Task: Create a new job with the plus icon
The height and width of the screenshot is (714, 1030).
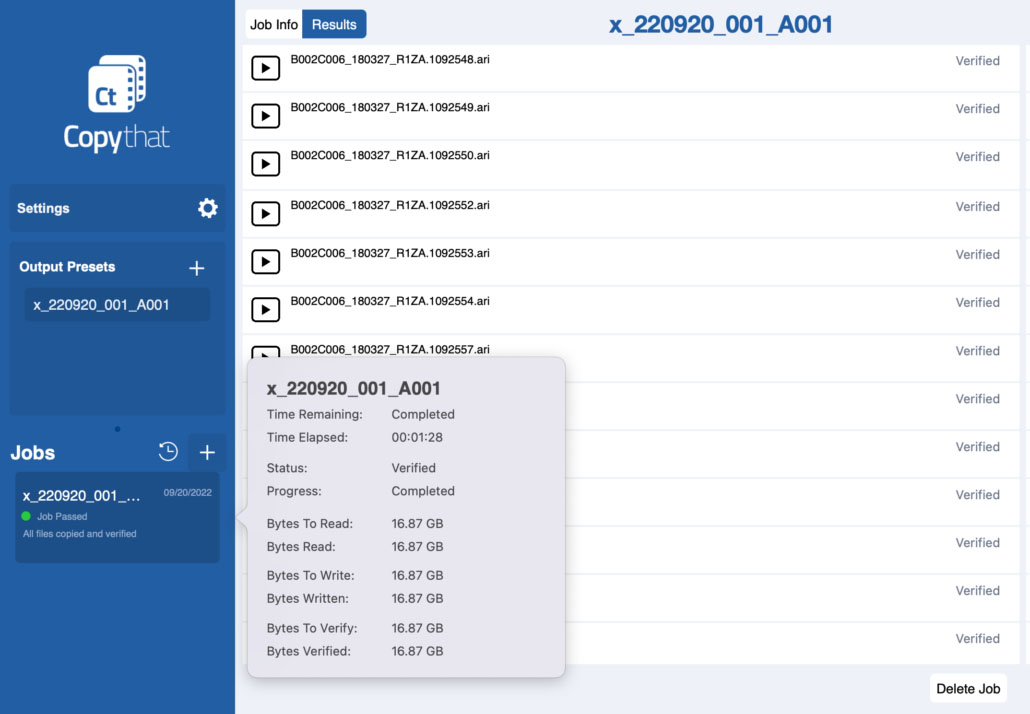Action: pyautogui.click(x=207, y=452)
